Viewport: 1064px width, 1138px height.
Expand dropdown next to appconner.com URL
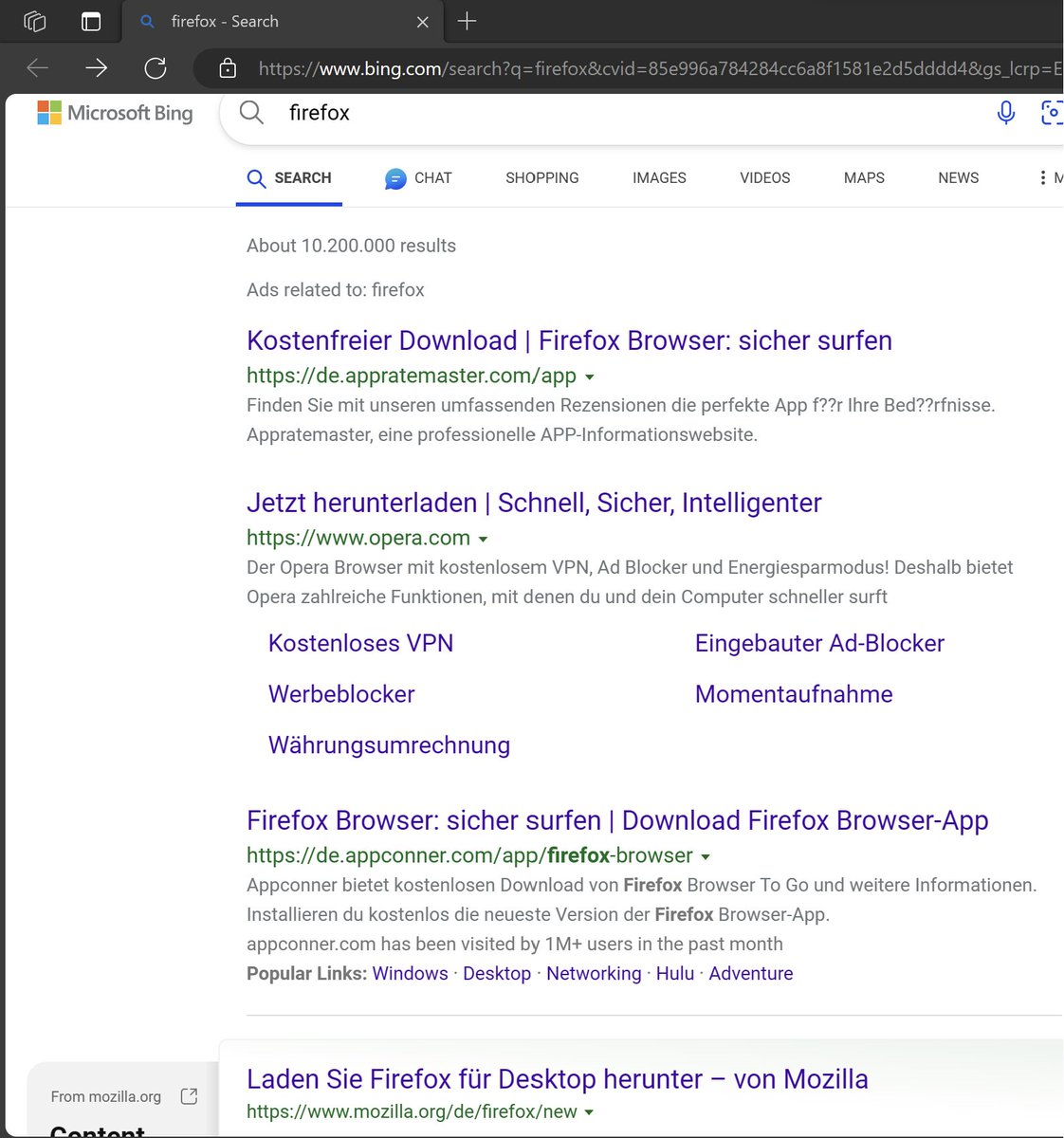(705, 856)
